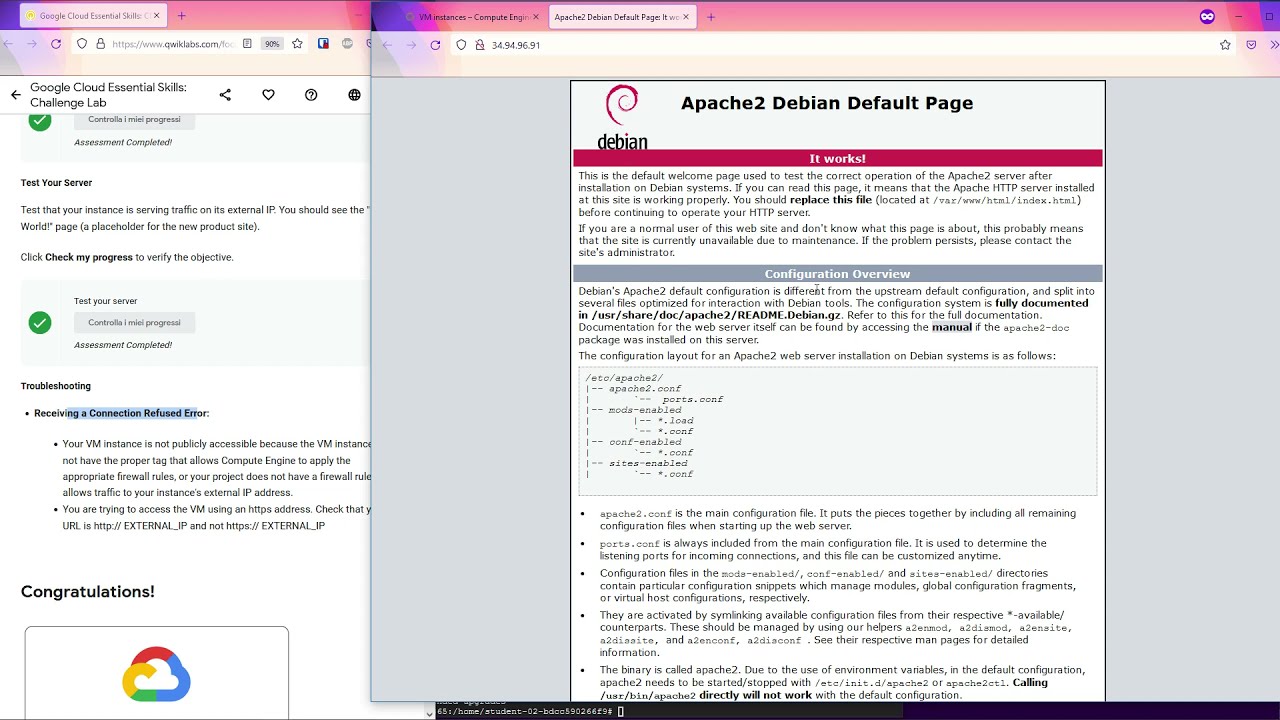Screen dimensions: 1280x720
Task: Close the Google Cloud Essential Skills tab
Action: 157,16
